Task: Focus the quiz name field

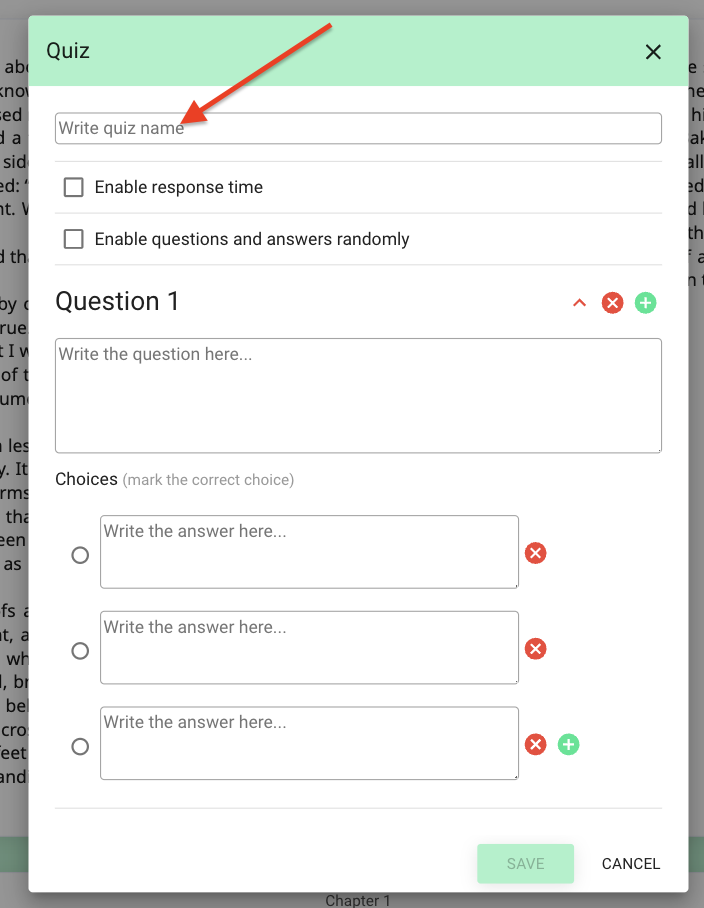Action: pyautogui.click(x=358, y=128)
